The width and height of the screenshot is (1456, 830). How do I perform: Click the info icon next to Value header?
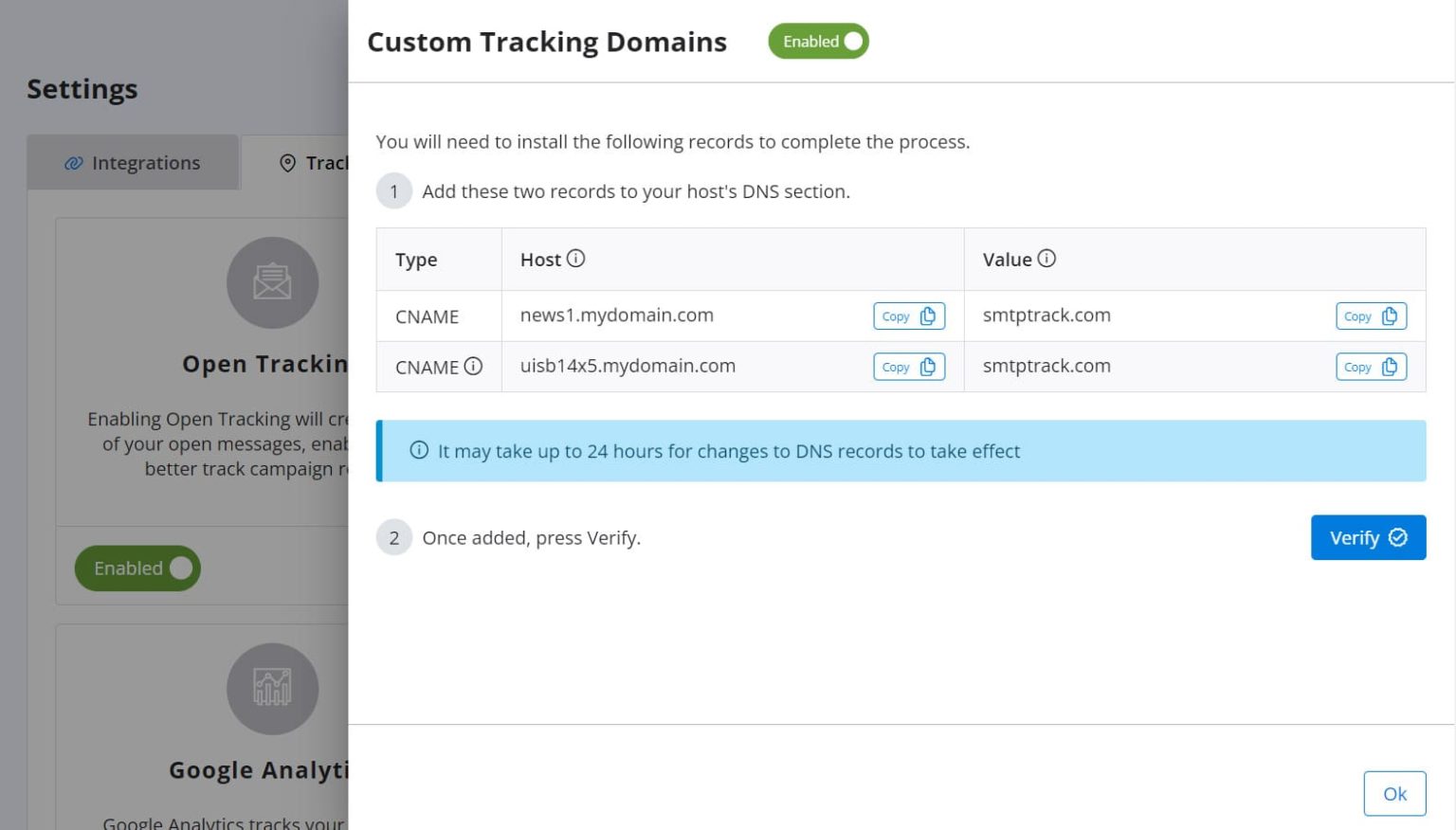point(1046,258)
